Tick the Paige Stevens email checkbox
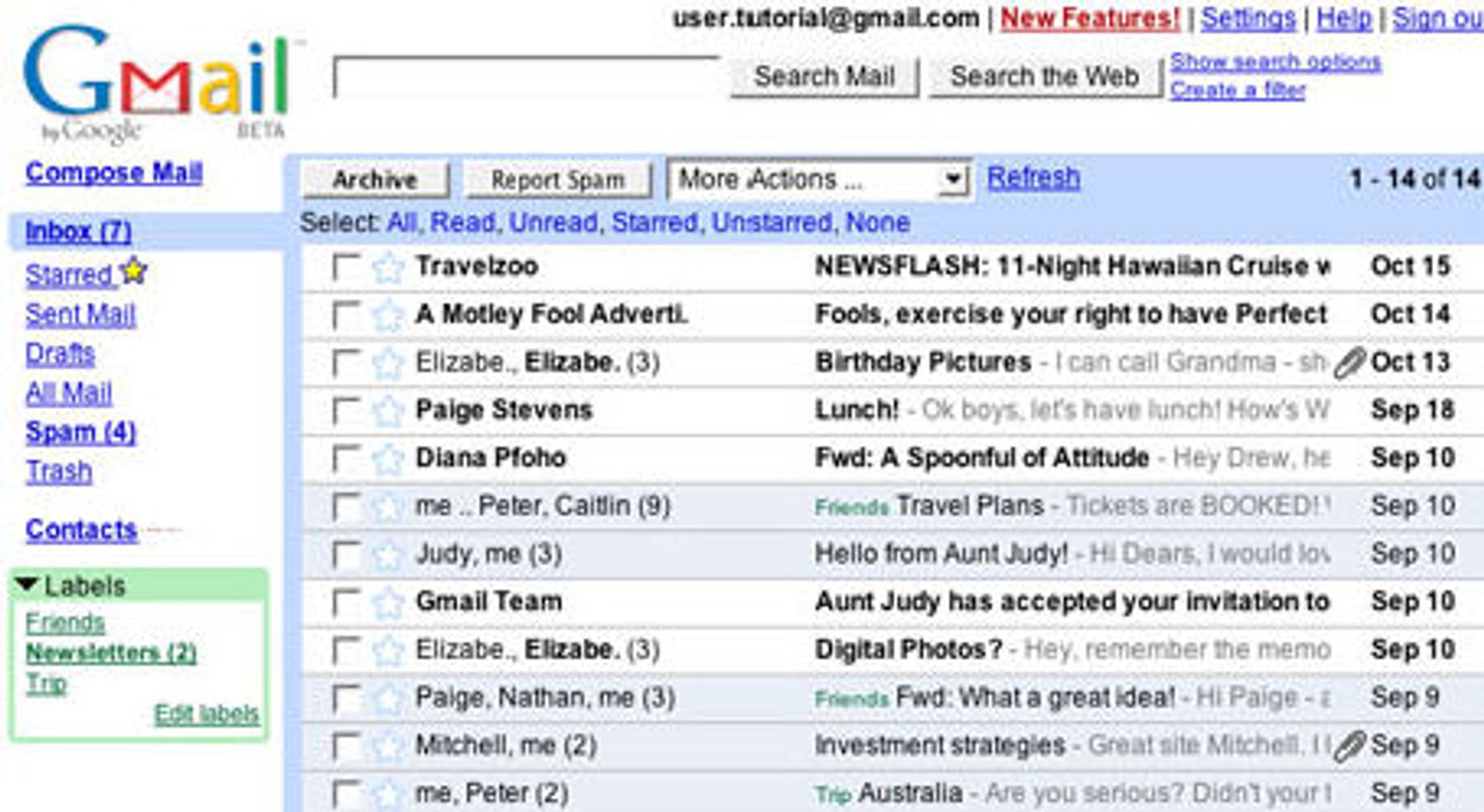 tap(347, 411)
